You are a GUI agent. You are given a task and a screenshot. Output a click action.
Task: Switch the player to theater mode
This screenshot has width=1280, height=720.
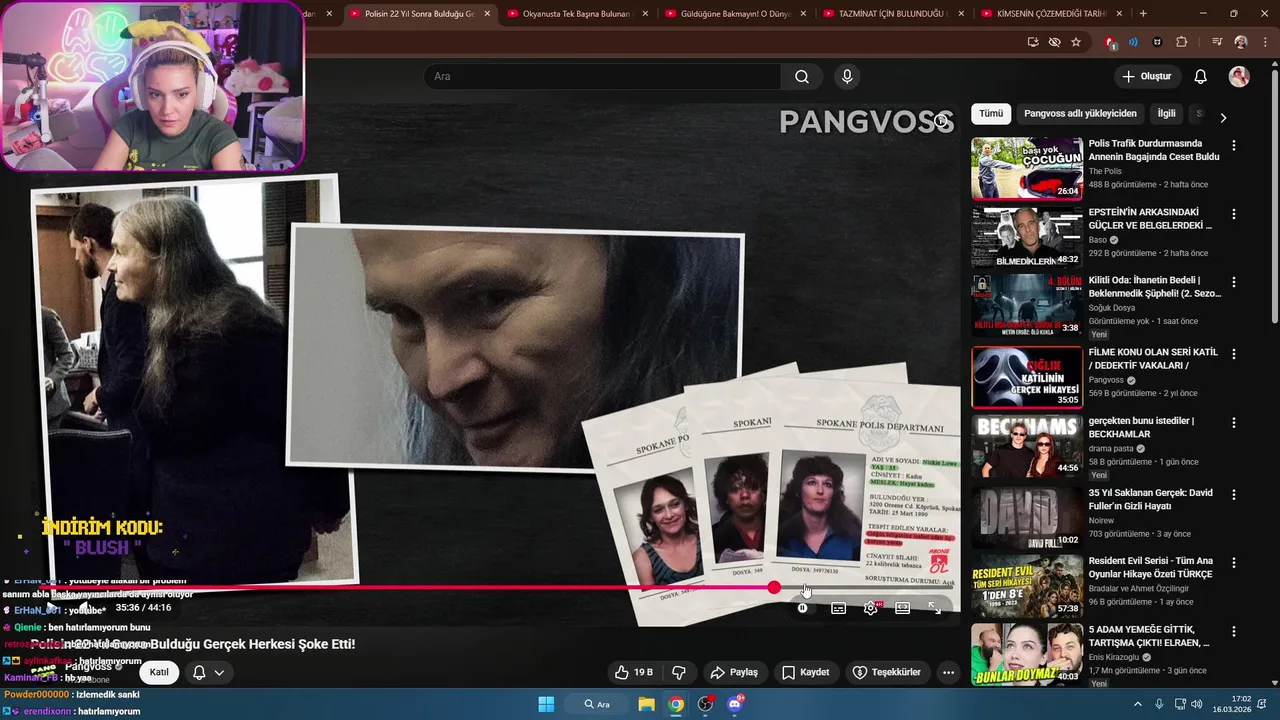point(903,608)
